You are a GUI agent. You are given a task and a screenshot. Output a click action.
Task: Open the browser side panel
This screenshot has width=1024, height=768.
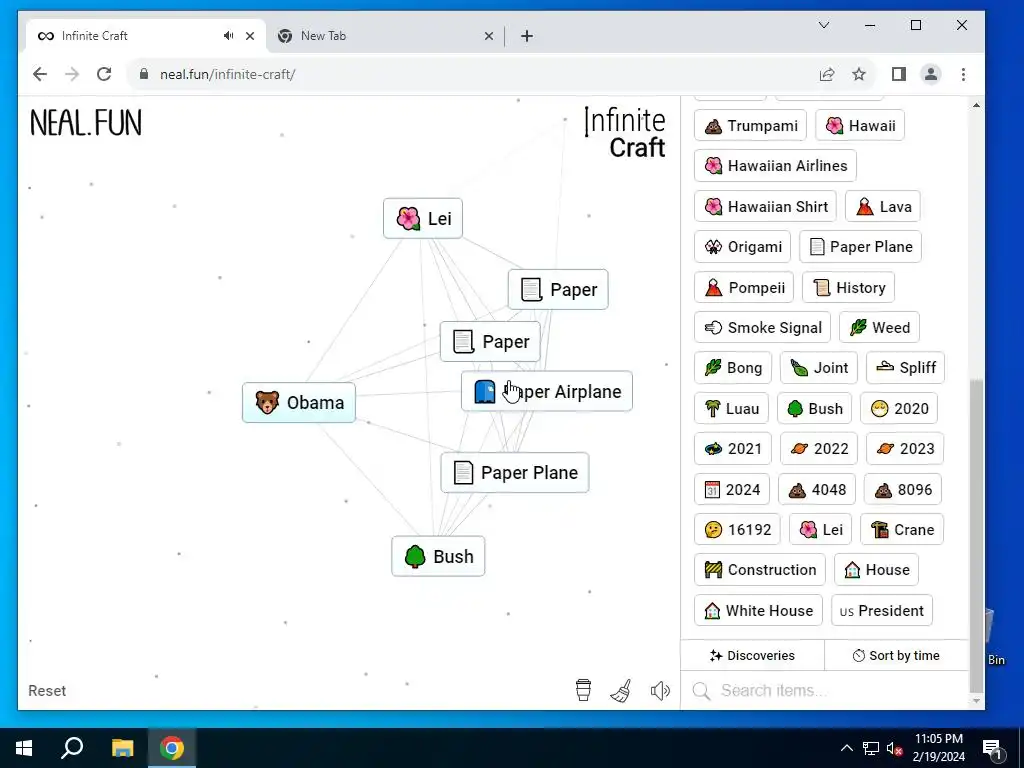coord(899,74)
